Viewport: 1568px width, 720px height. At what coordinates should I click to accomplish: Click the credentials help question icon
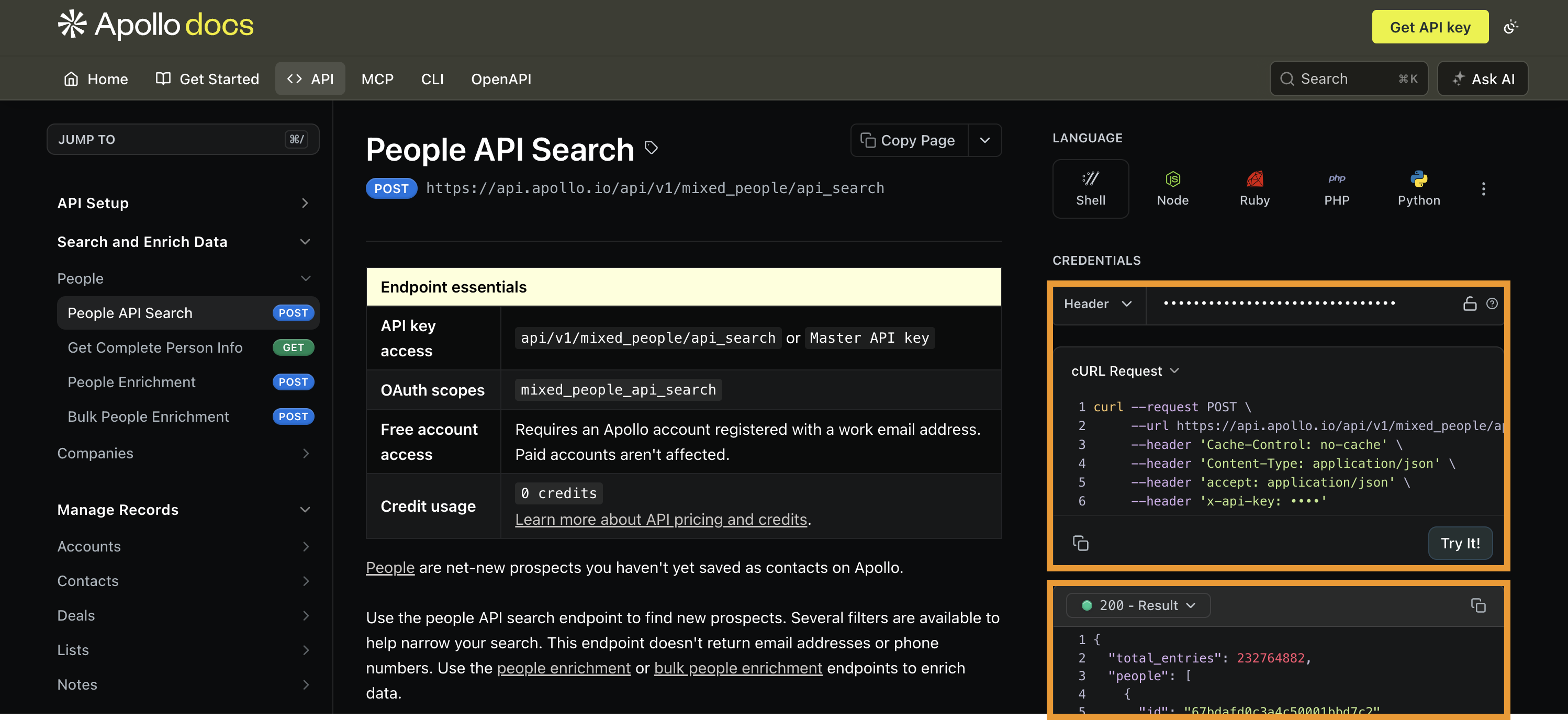click(x=1492, y=303)
